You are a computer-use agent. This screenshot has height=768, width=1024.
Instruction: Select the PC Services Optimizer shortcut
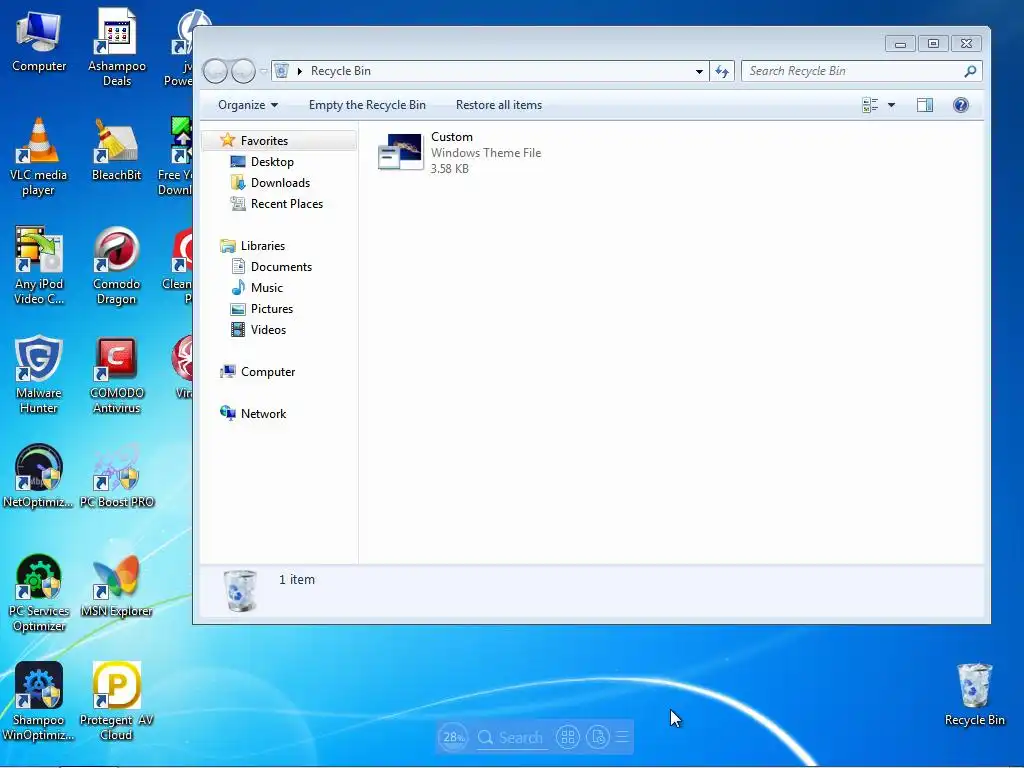click(39, 594)
